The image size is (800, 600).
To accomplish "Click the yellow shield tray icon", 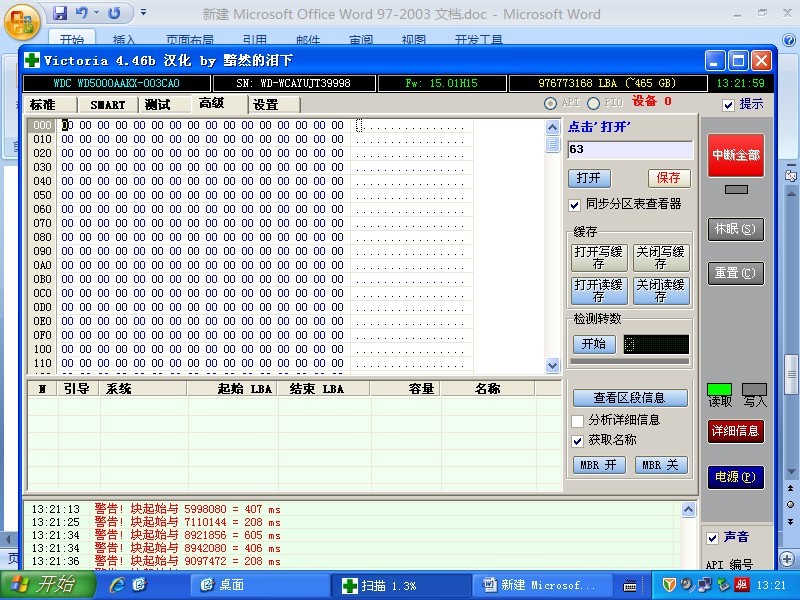I will tap(669, 585).
